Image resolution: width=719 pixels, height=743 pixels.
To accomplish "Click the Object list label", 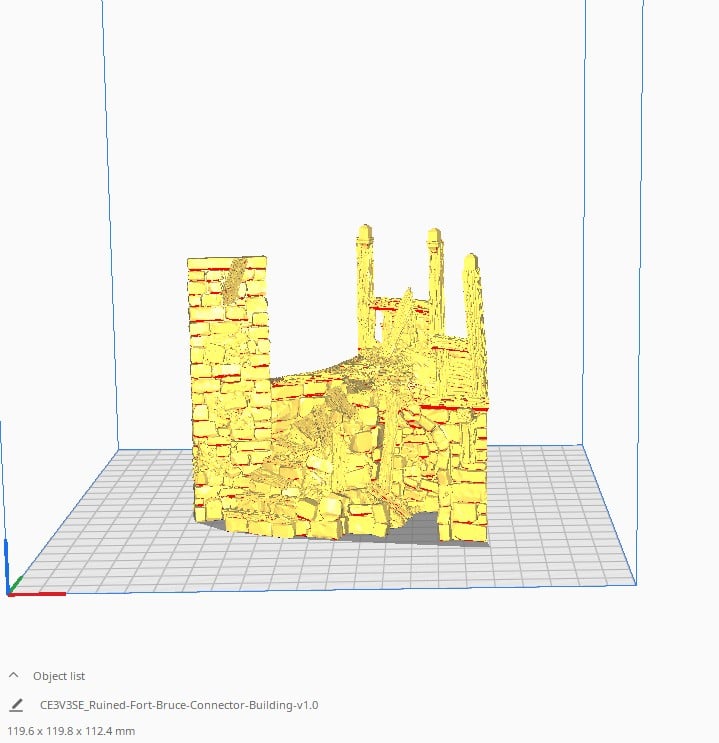I will pyautogui.click(x=58, y=676).
